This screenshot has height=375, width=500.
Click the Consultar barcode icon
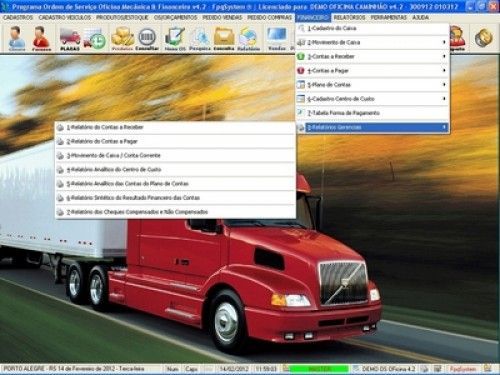point(147,39)
